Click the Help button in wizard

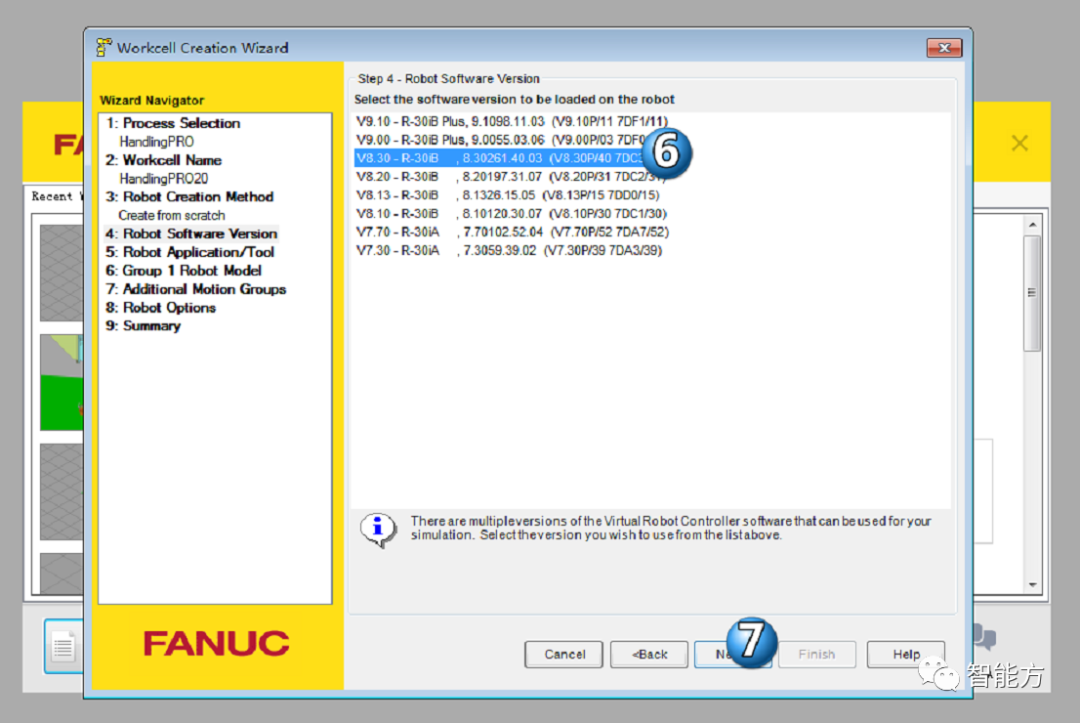tap(906, 654)
